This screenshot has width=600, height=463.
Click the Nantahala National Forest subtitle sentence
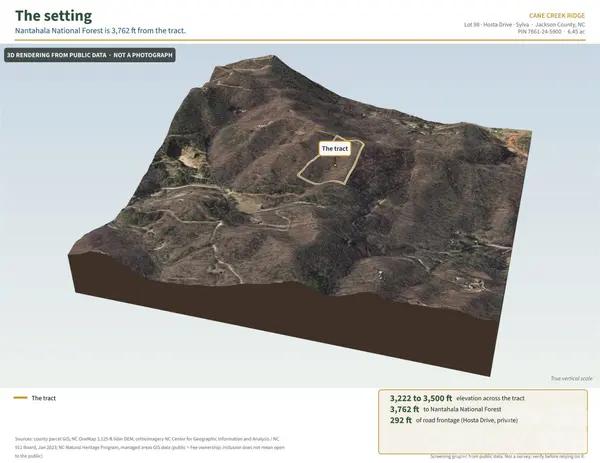tap(100, 31)
